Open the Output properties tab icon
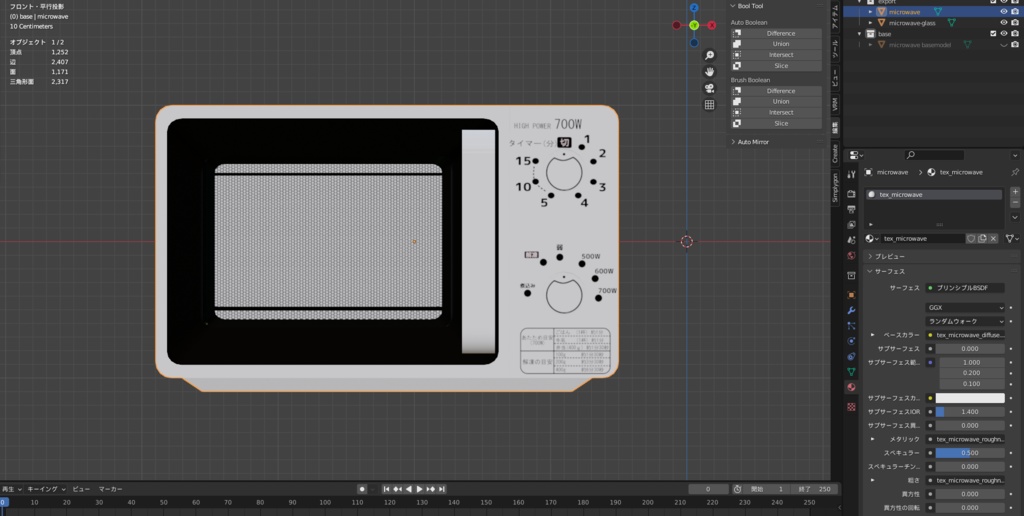 [x=851, y=210]
